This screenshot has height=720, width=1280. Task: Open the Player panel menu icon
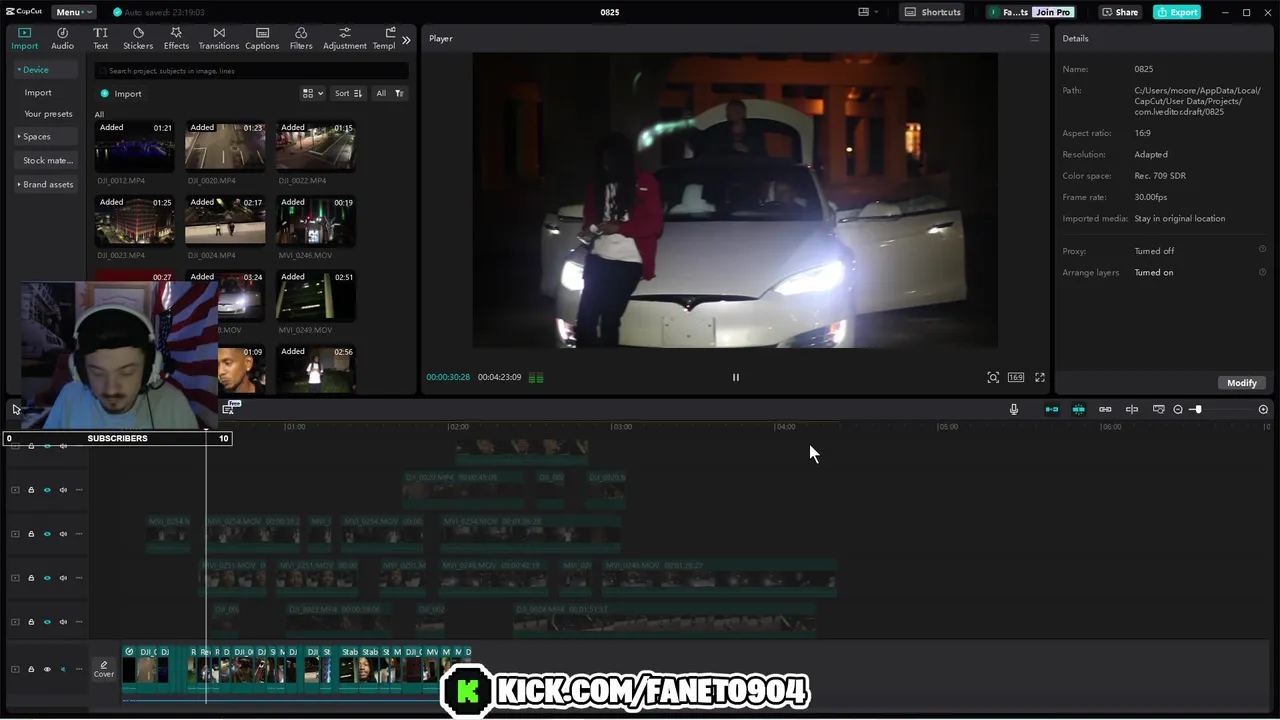click(x=1034, y=38)
